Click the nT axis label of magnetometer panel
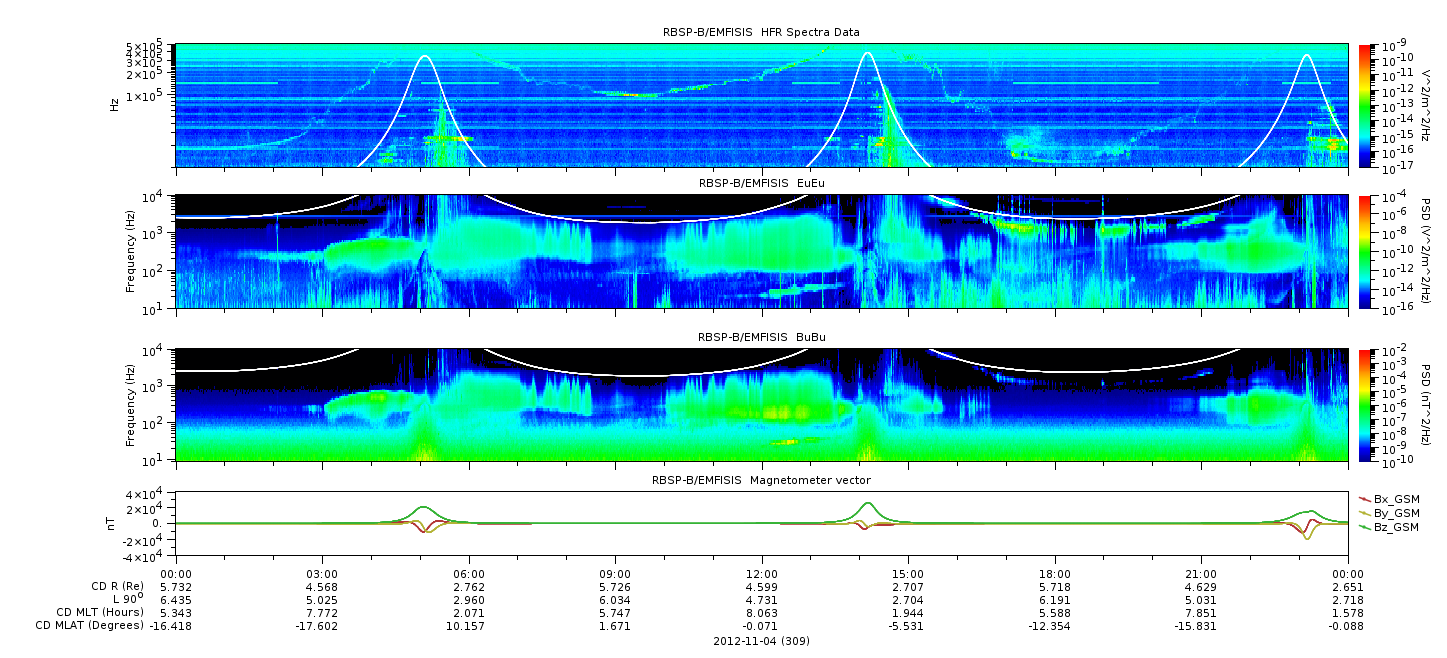 click(114, 523)
